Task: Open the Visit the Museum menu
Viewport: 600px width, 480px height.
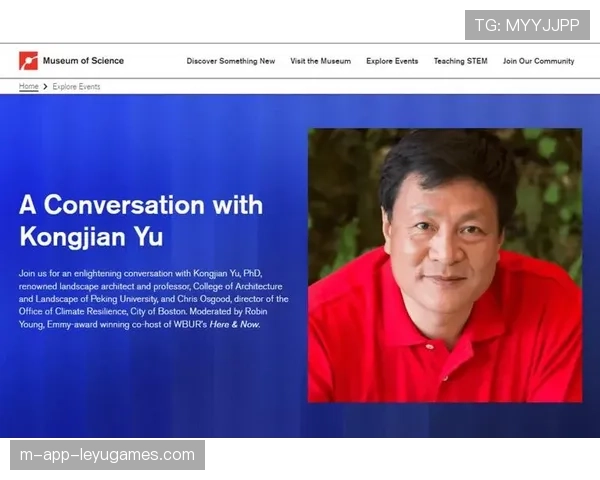Action: pyautogui.click(x=320, y=61)
